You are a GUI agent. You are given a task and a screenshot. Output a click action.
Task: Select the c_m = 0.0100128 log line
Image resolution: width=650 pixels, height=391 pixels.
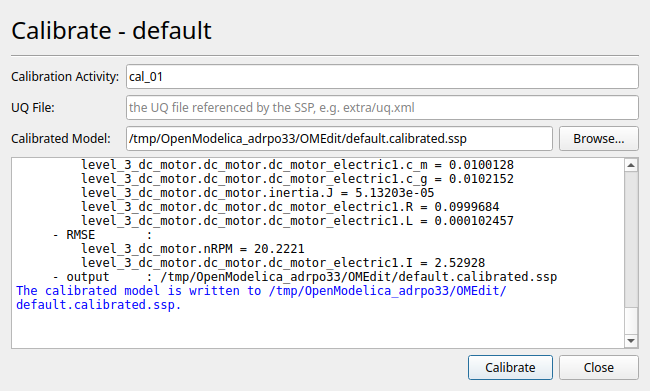coord(297,165)
